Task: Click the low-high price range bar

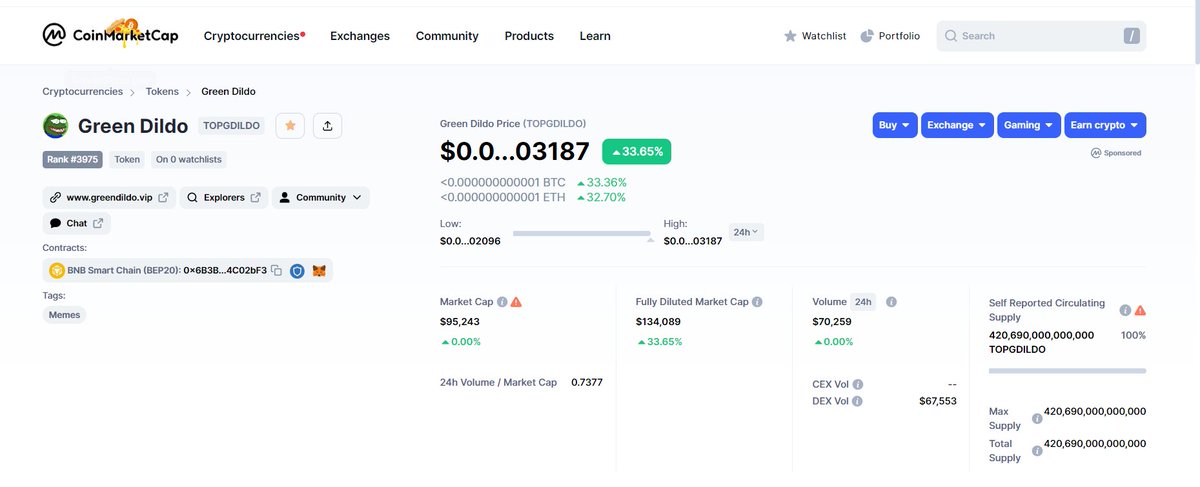Action: click(x=582, y=234)
